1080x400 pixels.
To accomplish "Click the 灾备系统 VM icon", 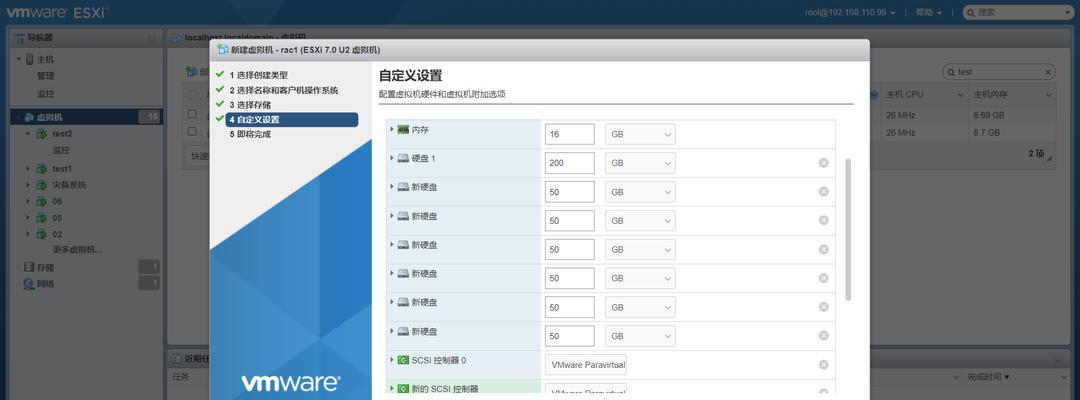I will pyautogui.click(x=41, y=185).
